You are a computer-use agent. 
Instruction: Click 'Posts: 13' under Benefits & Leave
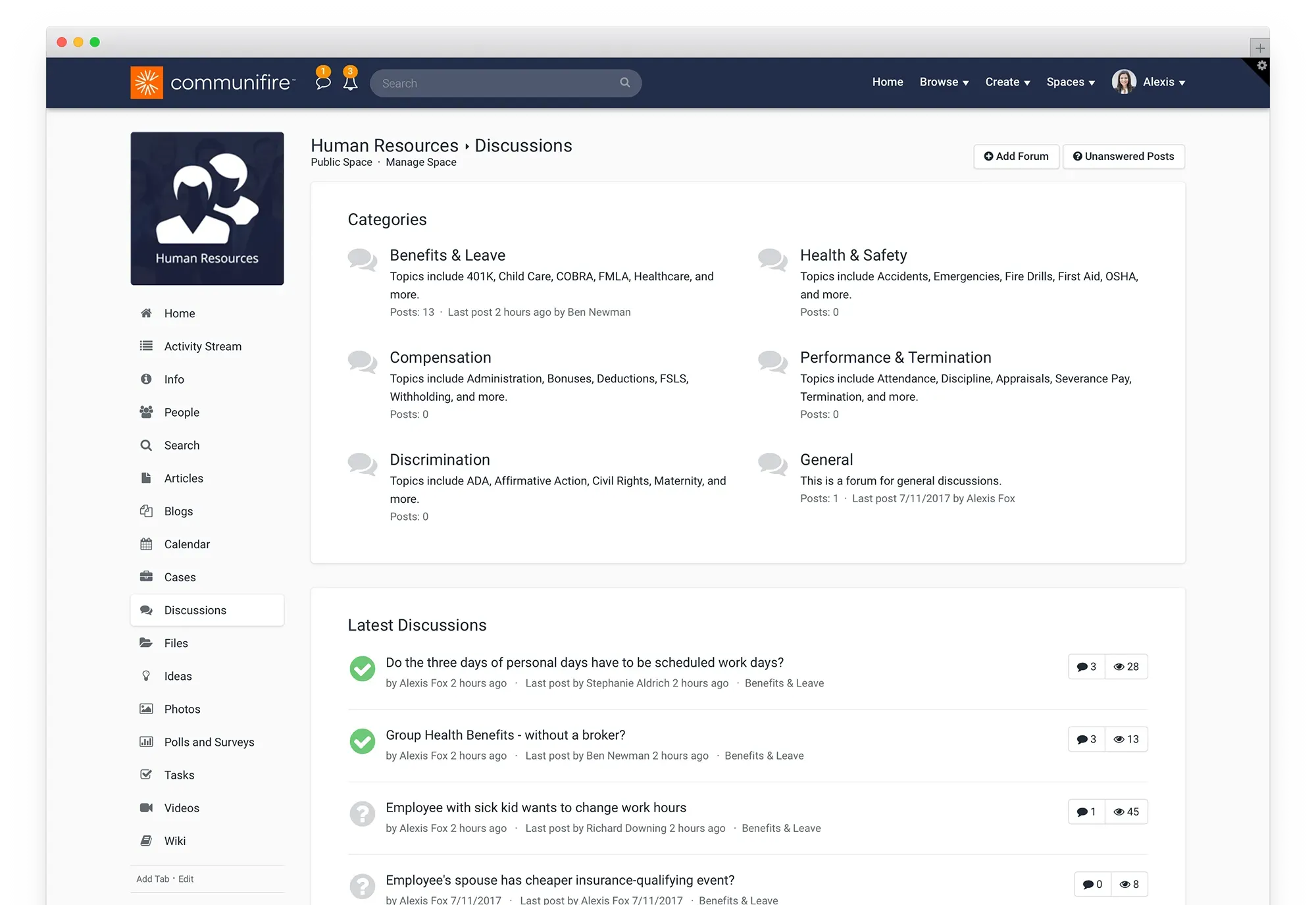coord(412,313)
